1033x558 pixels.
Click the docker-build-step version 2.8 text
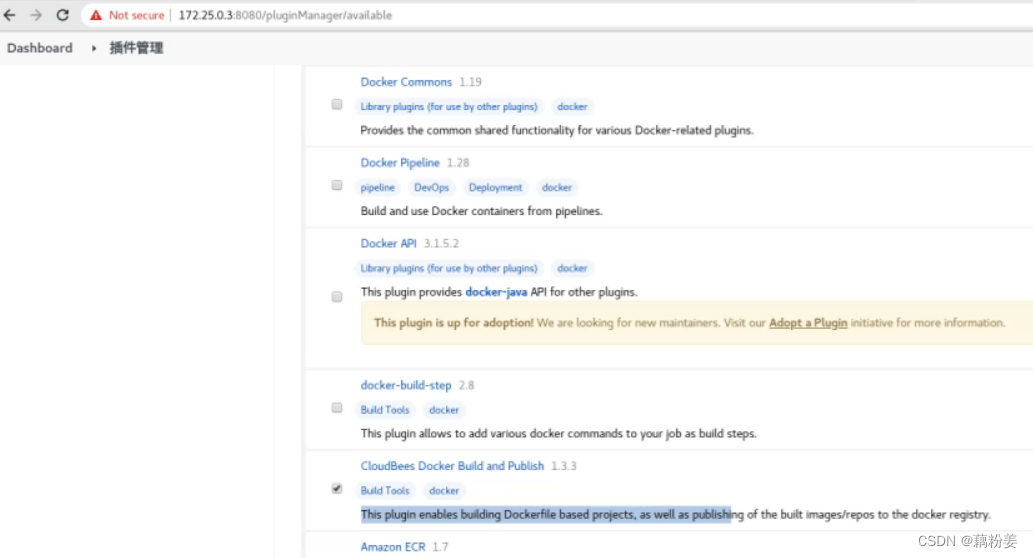466,385
